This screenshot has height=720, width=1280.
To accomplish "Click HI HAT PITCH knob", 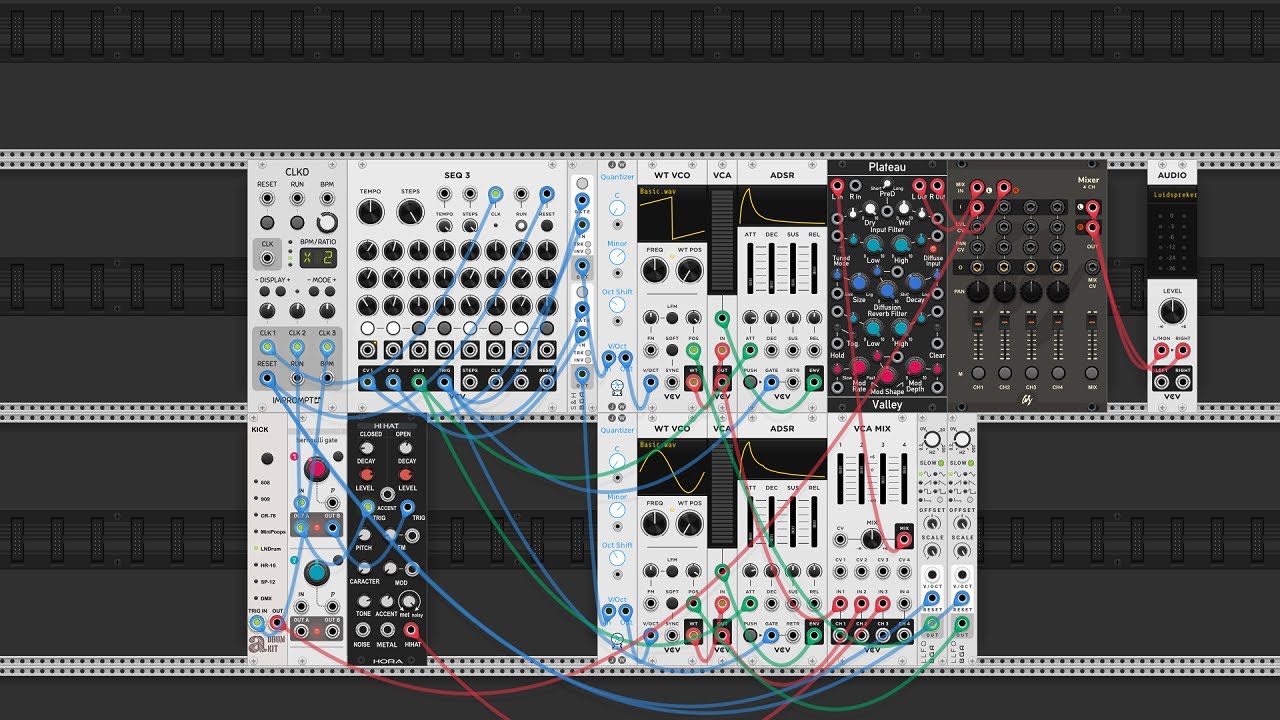I will [x=366, y=537].
